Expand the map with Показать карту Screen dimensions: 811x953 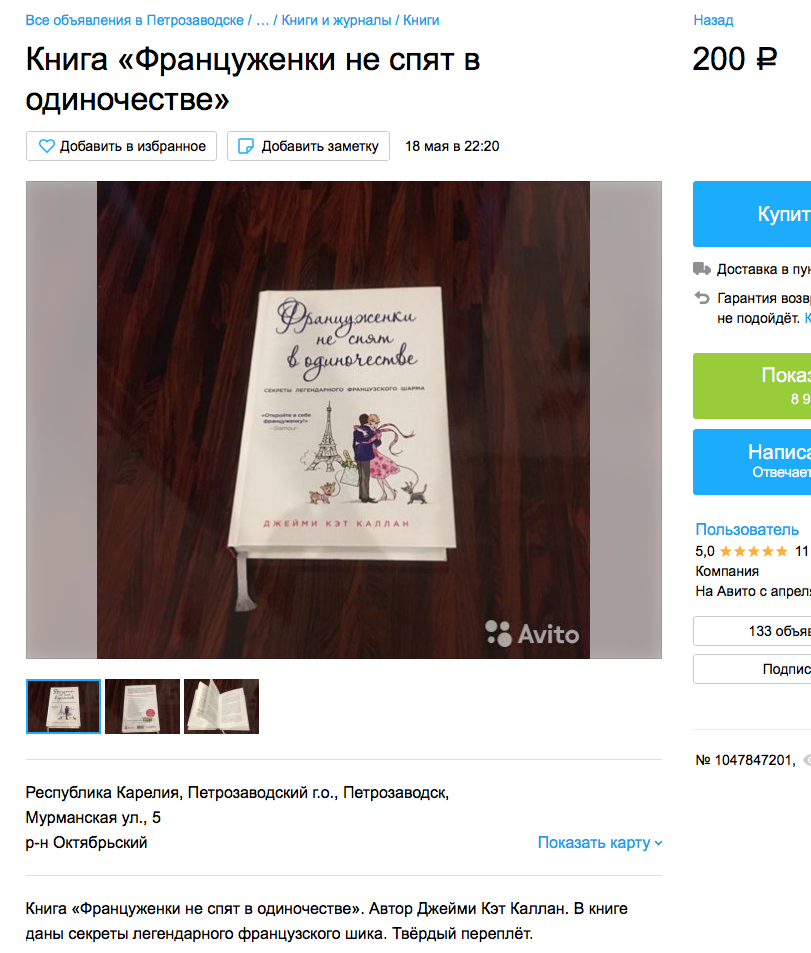pyautogui.click(x=599, y=842)
